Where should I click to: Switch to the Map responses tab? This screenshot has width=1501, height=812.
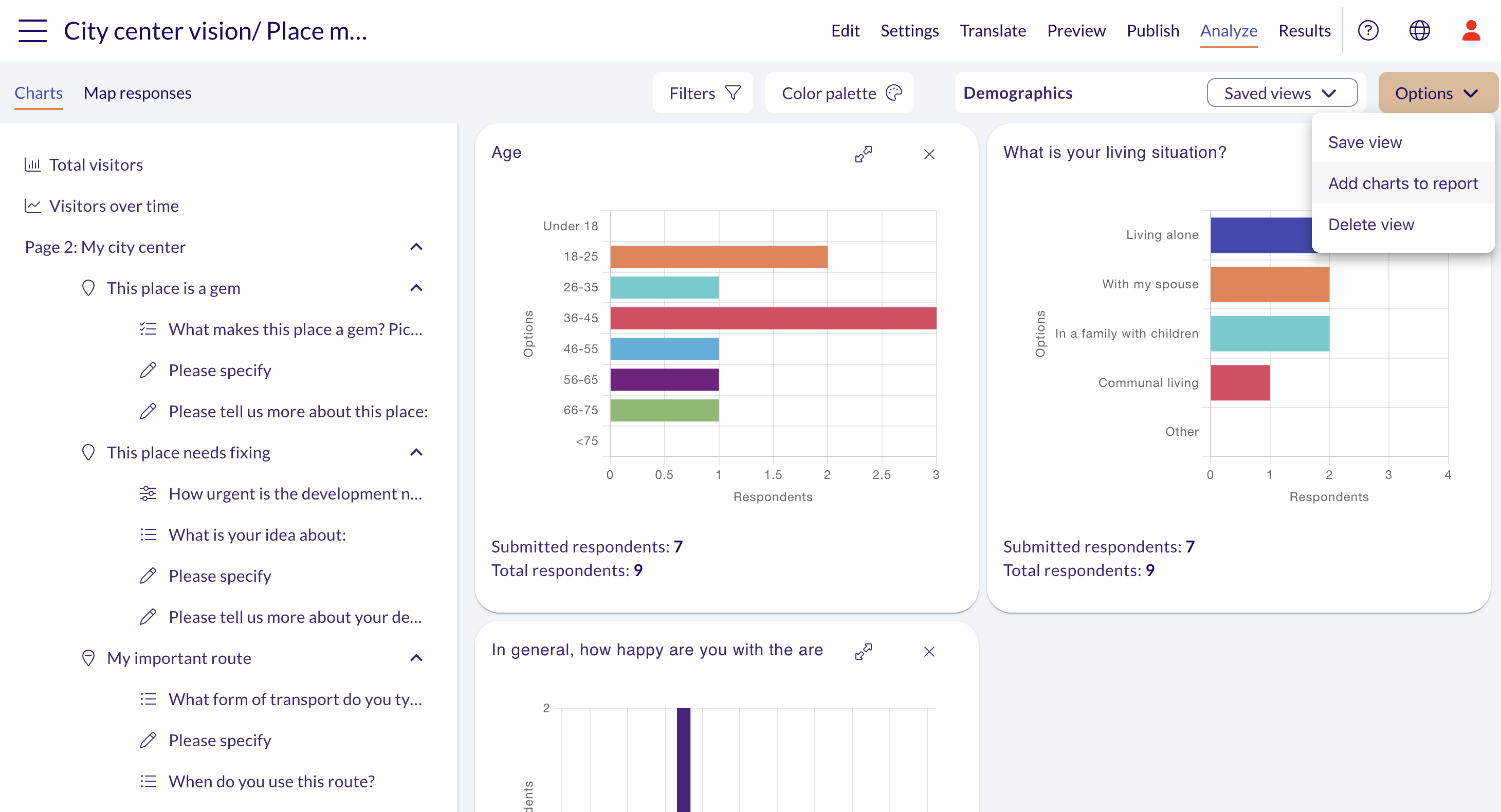pyautogui.click(x=138, y=93)
